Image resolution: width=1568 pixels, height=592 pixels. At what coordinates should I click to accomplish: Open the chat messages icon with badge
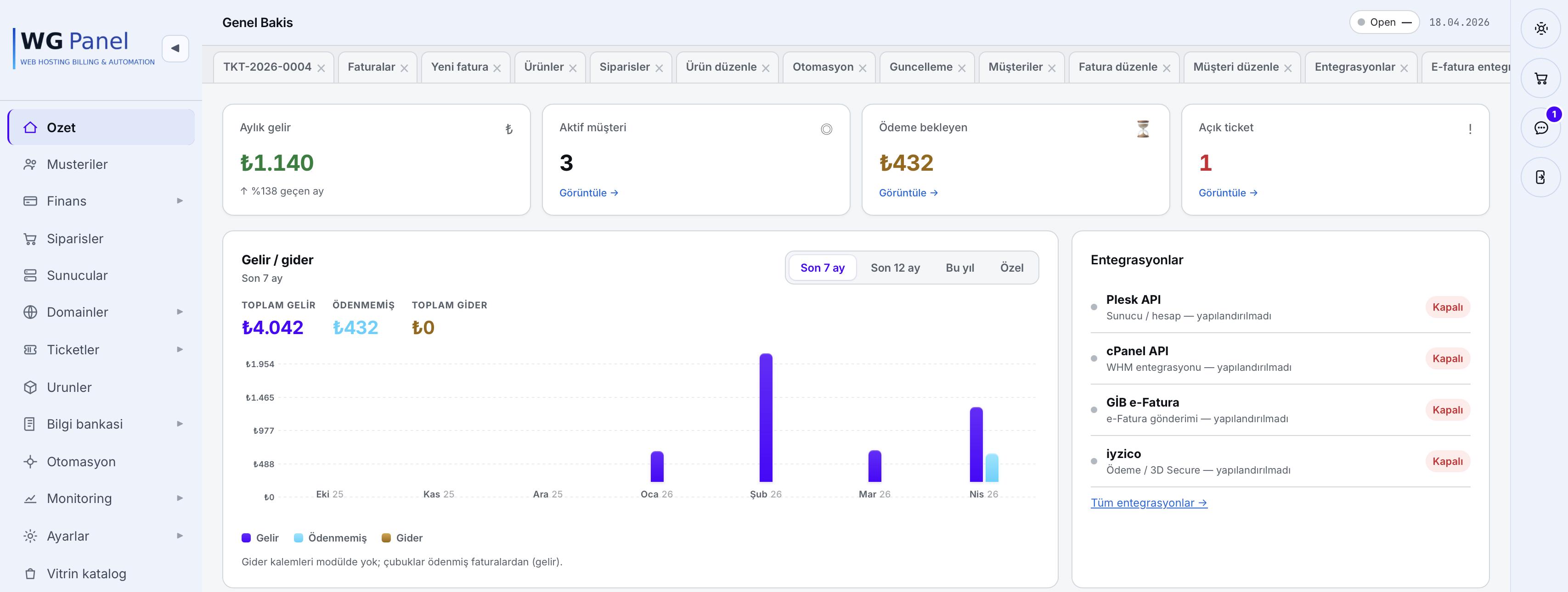(1540, 128)
